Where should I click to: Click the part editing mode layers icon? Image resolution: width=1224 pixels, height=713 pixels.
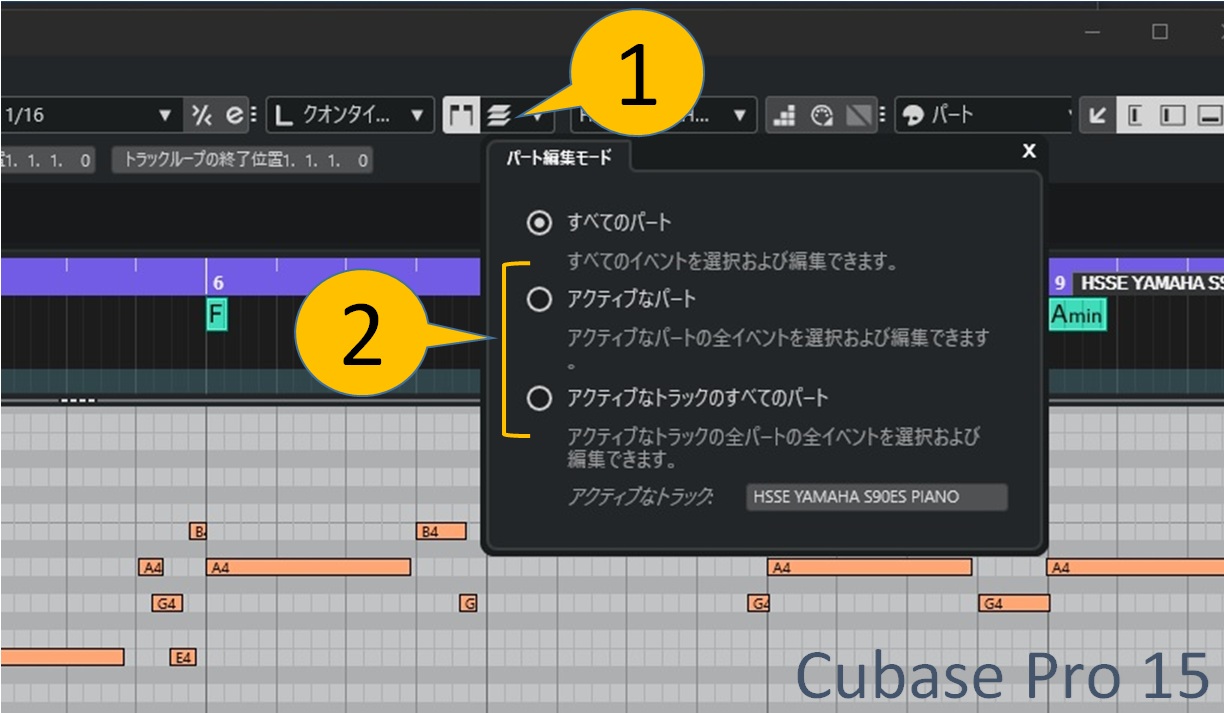pyautogui.click(x=499, y=116)
